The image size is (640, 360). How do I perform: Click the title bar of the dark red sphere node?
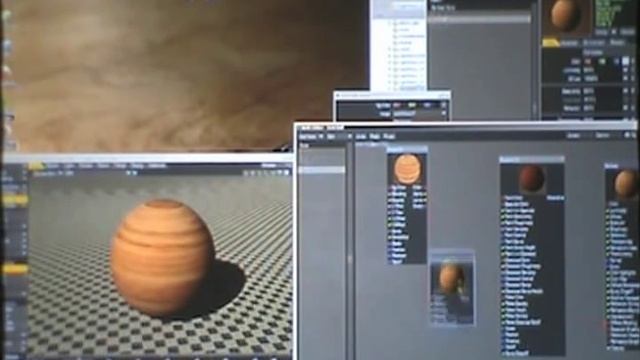point(532,160)
